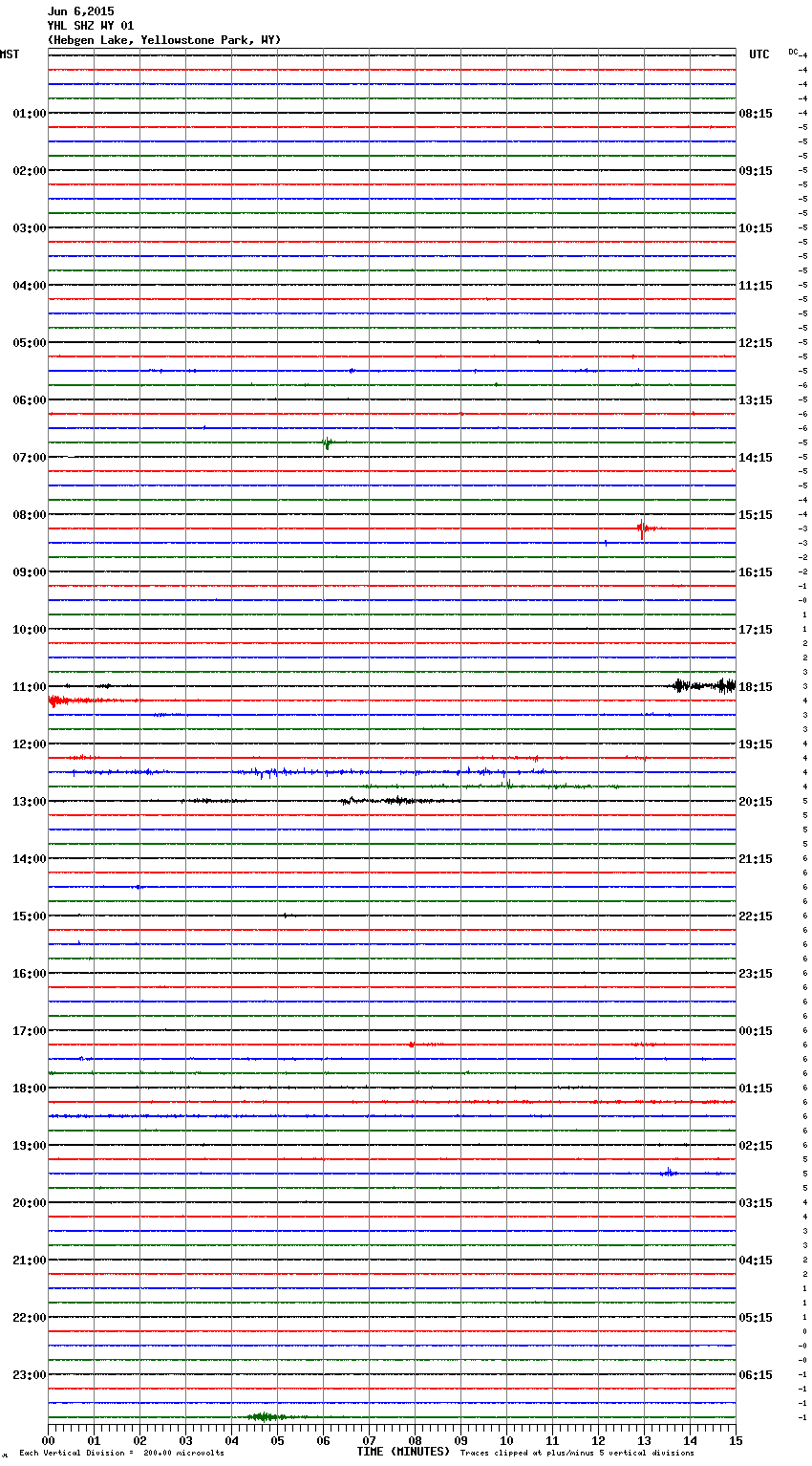
Task: Click the "MST" timezone header
Action: click(10, 54)
